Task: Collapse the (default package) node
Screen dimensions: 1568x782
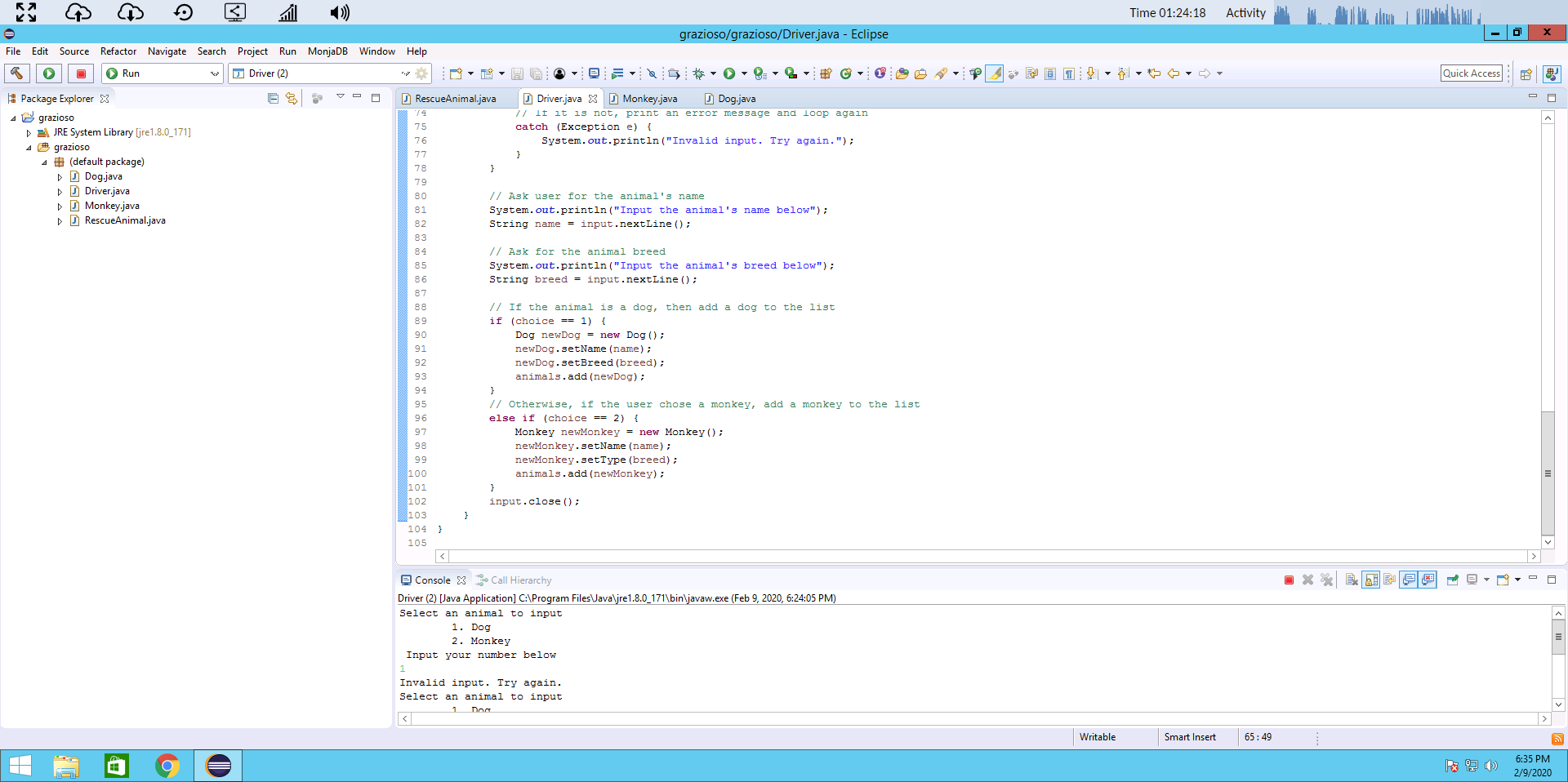Action: coord(44,162)
